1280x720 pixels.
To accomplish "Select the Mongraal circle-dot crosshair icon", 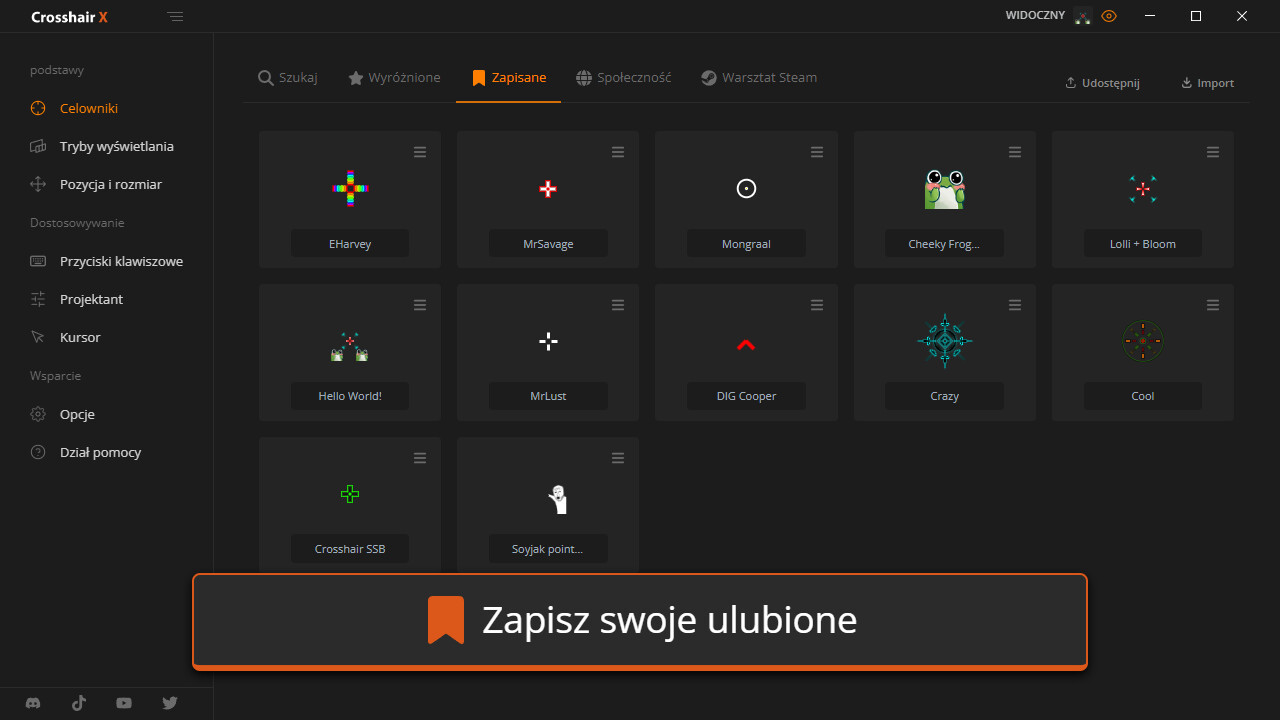I will click(746, 189).
